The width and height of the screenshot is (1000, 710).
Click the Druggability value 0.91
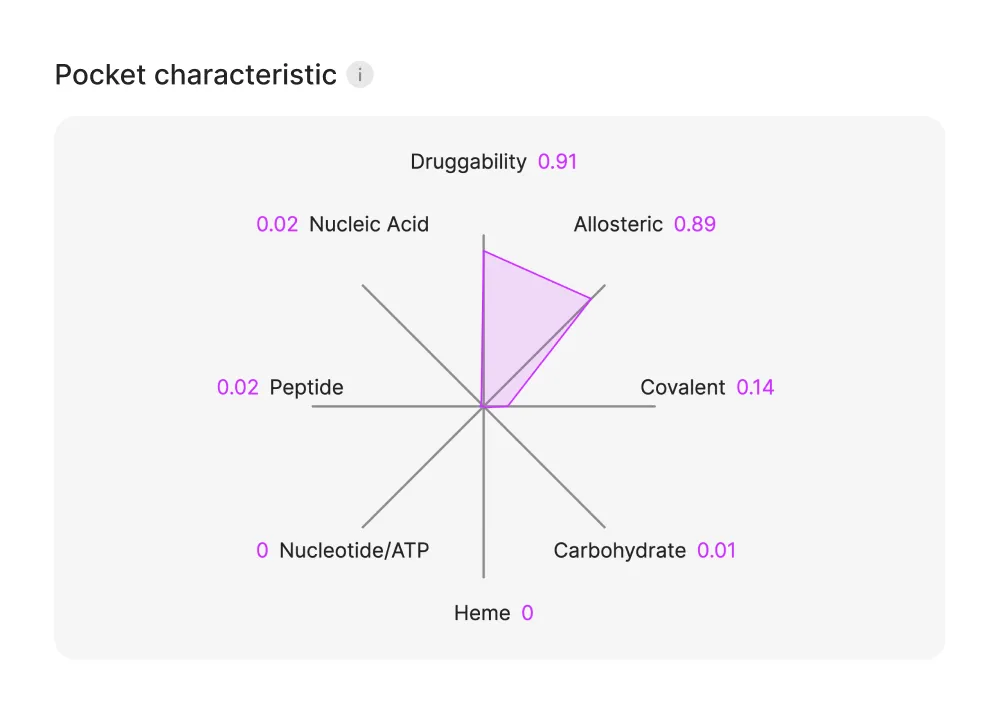click(558, 162)
